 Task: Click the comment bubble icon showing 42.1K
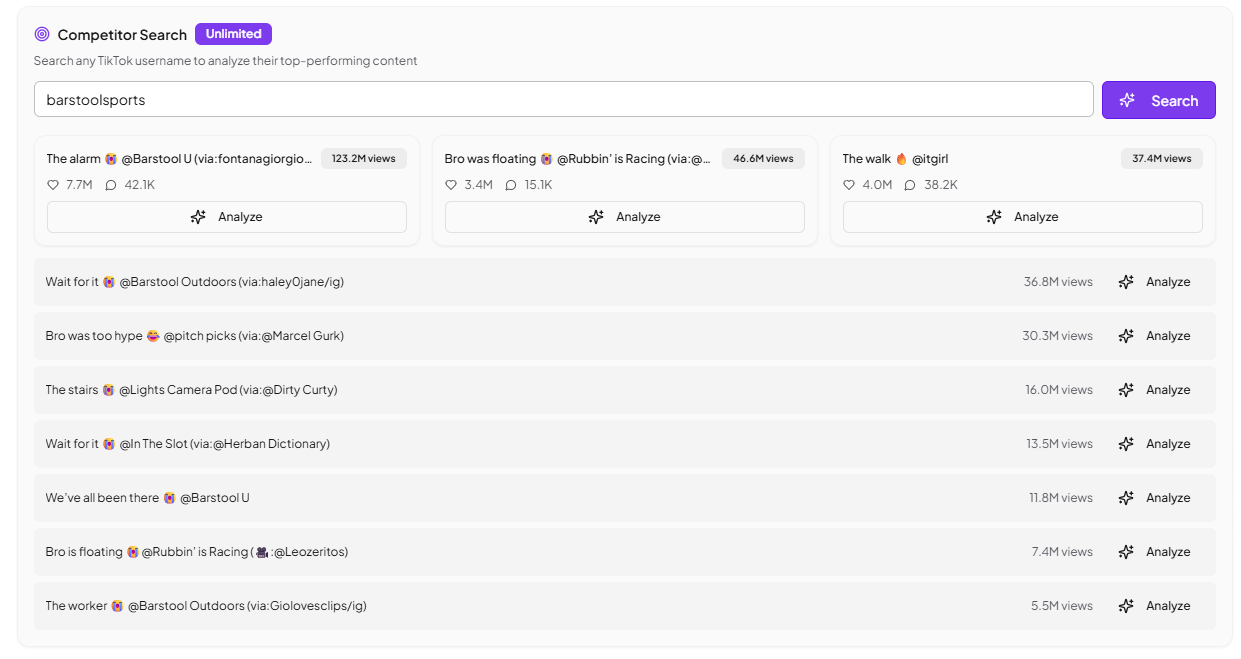[110, 184]
